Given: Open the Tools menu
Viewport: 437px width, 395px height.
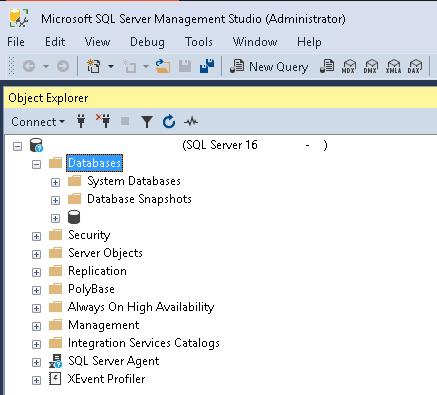Looking at the screenshot, I should [x=199, y=42].
